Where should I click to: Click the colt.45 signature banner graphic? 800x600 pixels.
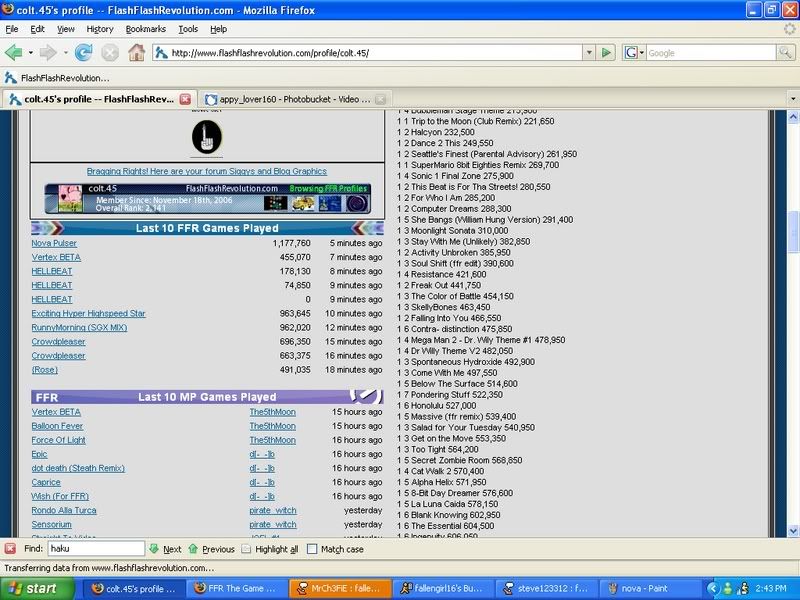(207, 198)
